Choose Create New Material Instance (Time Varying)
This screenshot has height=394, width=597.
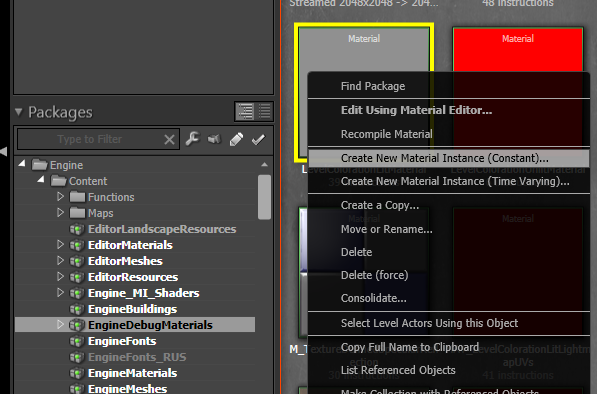tap(449, 181)
